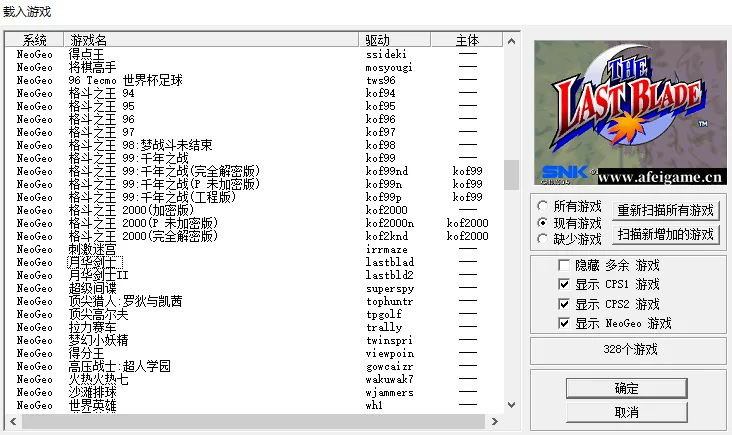Enable 隐藏 多余 游戏 checkbox
The width and height of the screenshot is (732, 435).
click(565, 266)
